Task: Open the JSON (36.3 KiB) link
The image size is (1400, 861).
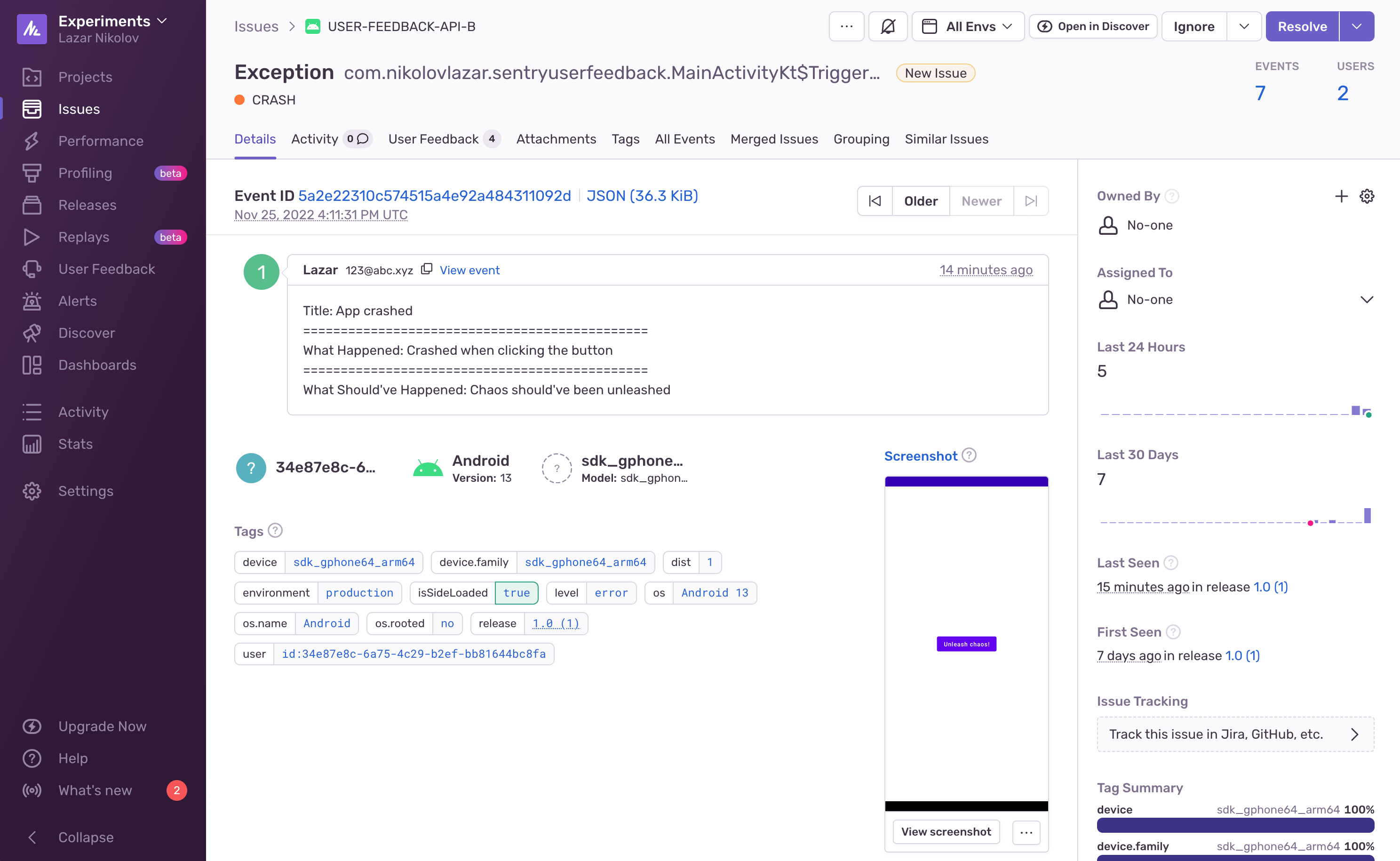Action: (642, 196)
